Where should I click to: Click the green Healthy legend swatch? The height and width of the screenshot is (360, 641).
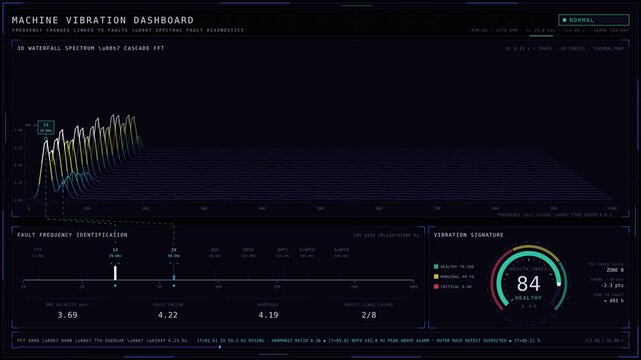[436, 266]
